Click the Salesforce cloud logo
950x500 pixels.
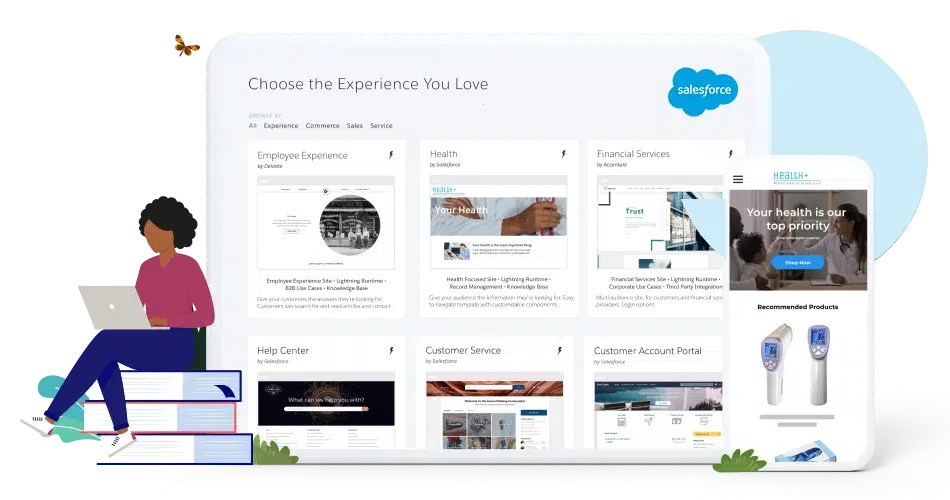pos(703,91)
